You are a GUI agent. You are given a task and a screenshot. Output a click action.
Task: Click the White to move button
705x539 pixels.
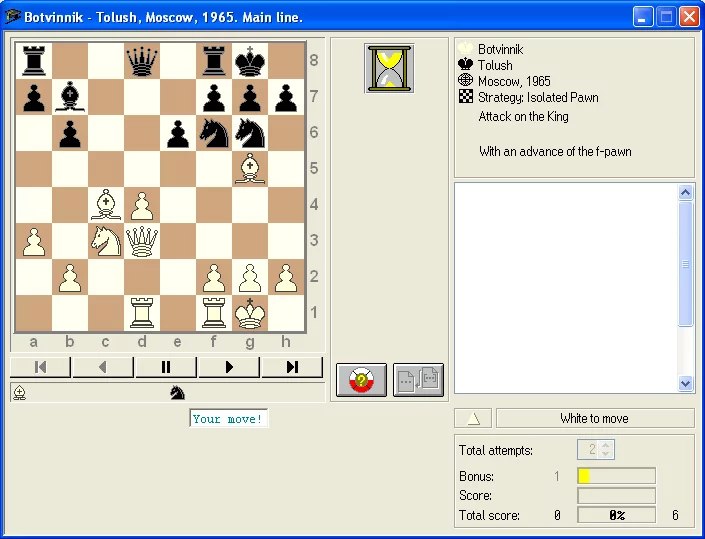coord(595,419)
